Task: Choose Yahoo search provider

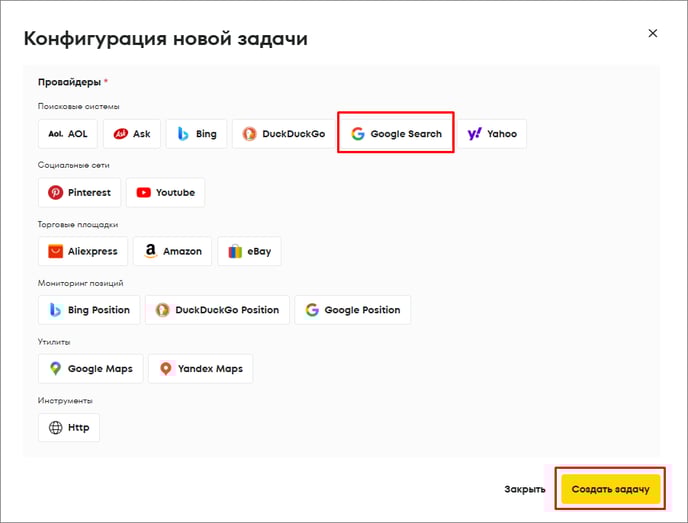Action: (x=492, y=134)
